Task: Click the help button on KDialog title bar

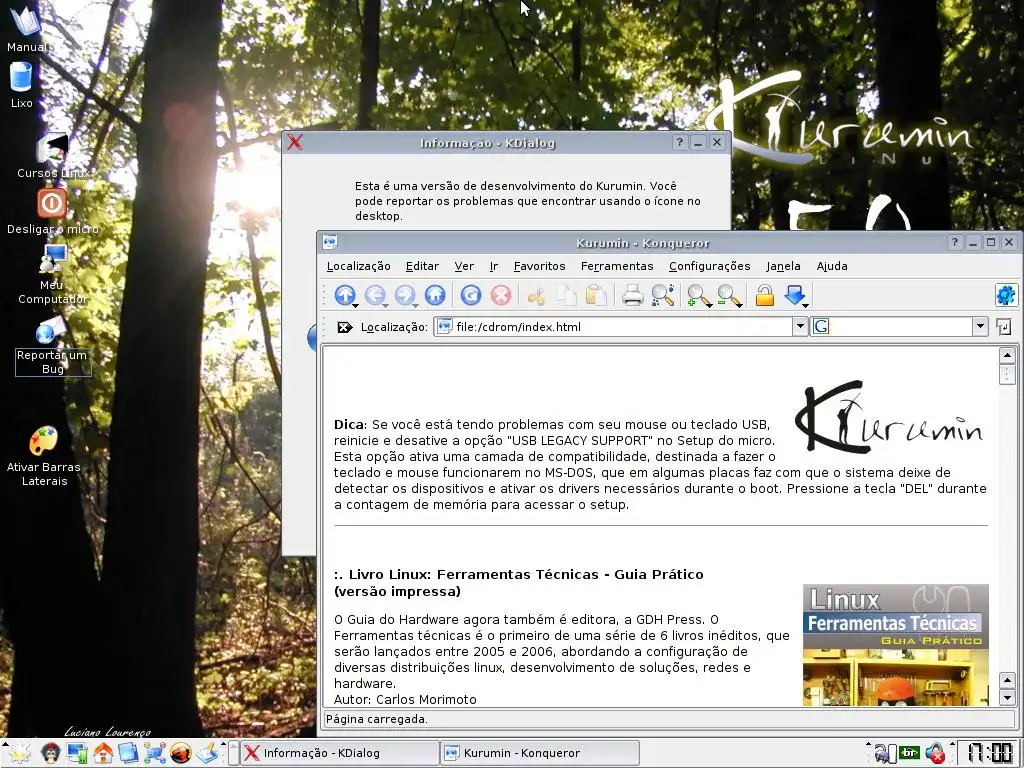Action: tap(680, 142)
